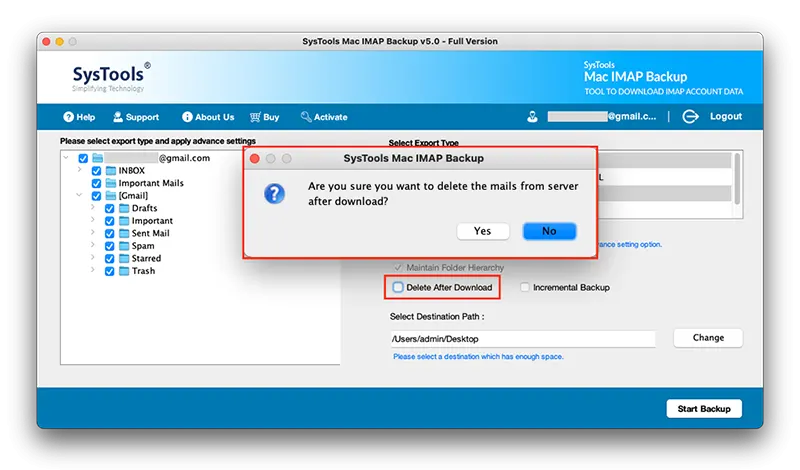800x470 pixels.
Task: Uncheck the [Gmail] checkbox
Action: (96, 195)
